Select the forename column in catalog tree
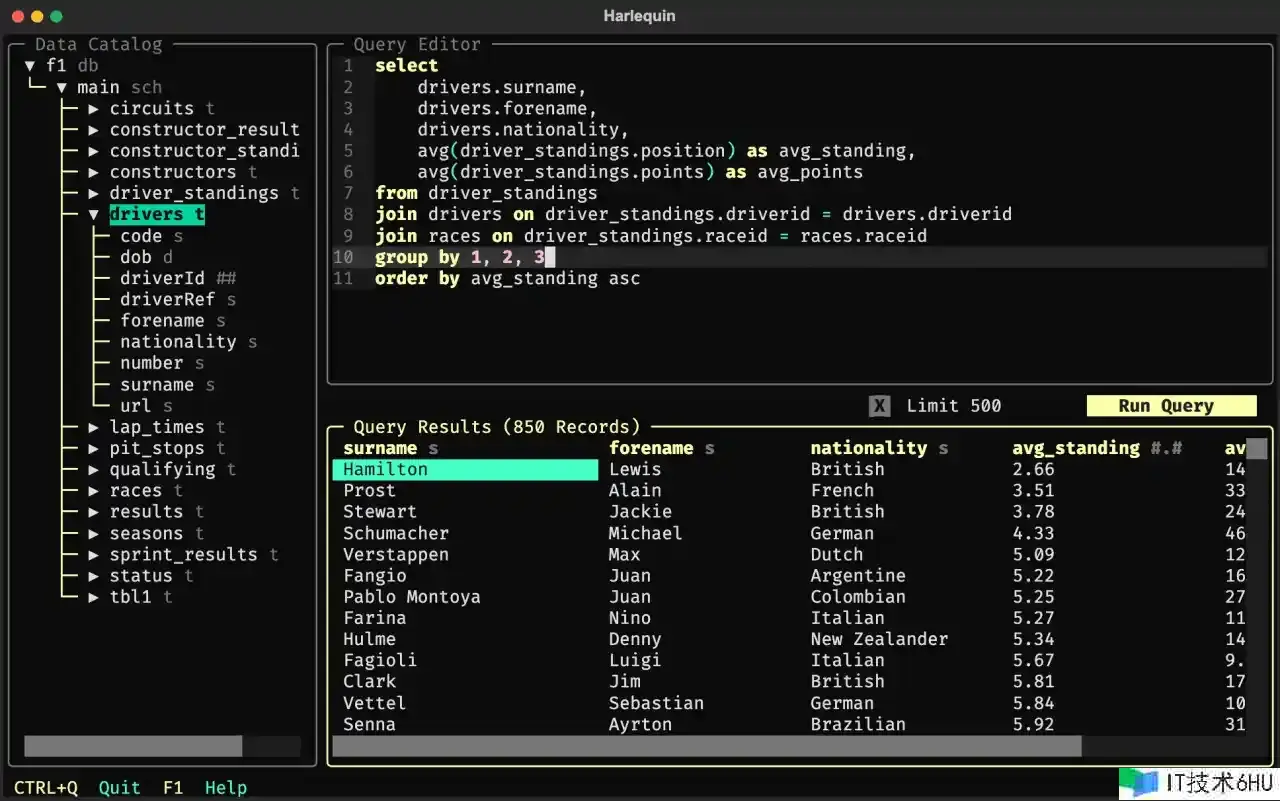Screen dimensions: 1280x801 point(172,321)
